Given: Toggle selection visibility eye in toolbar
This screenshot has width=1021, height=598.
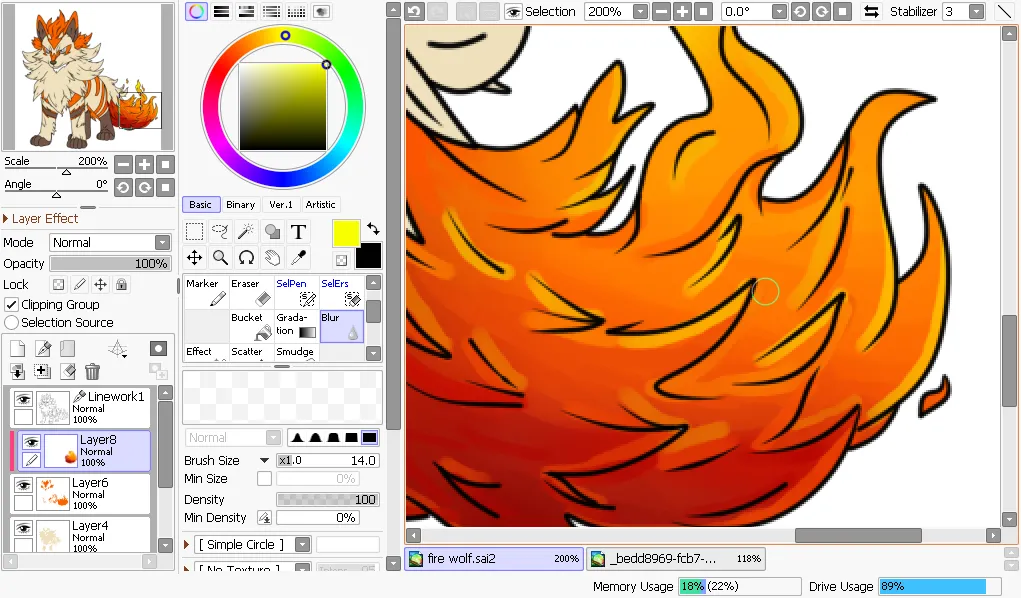Looking at the screenshot, I should 514,12.
